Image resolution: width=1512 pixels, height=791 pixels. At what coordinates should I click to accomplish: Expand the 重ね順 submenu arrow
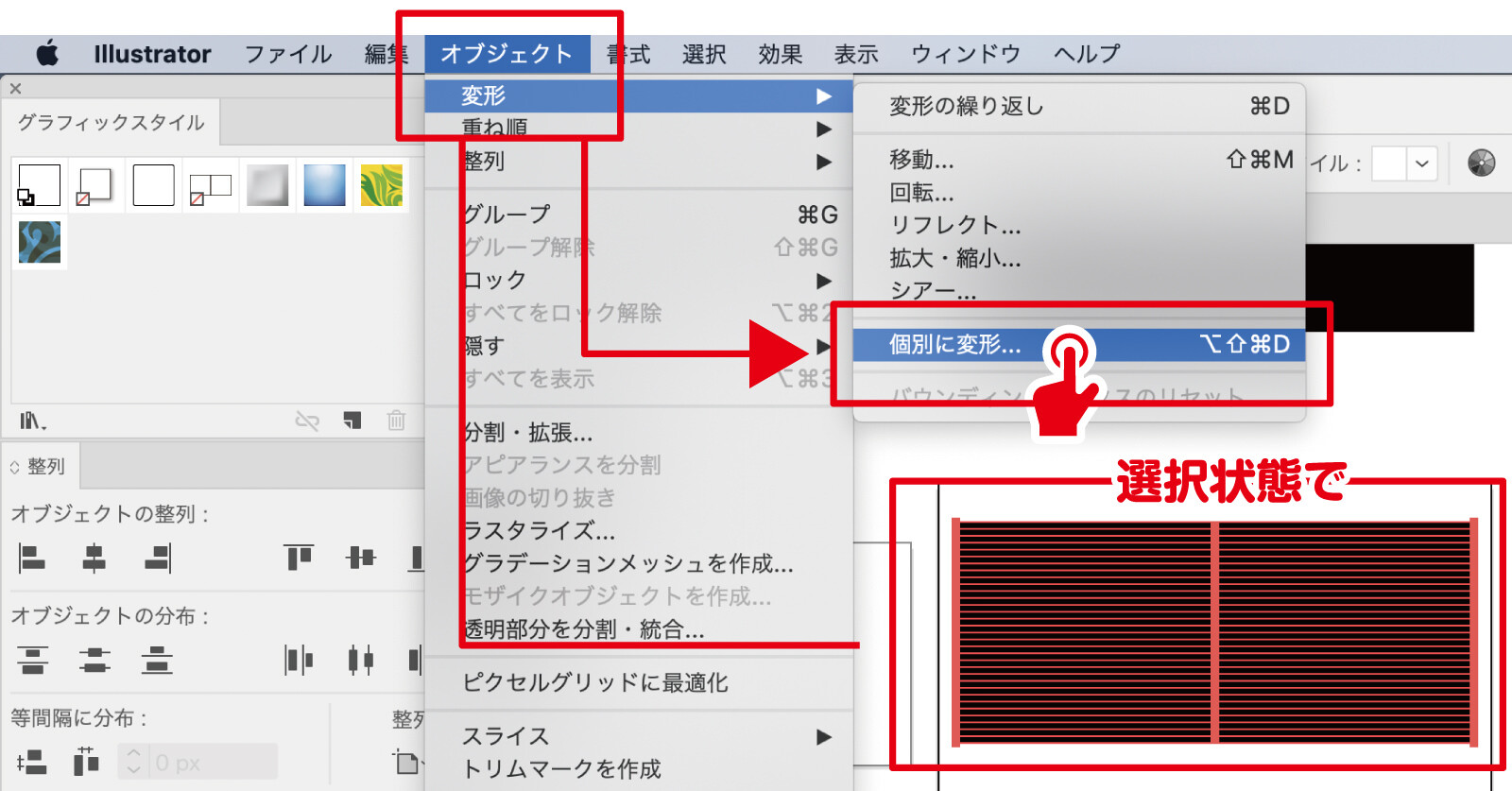click(x=824, y=129)
